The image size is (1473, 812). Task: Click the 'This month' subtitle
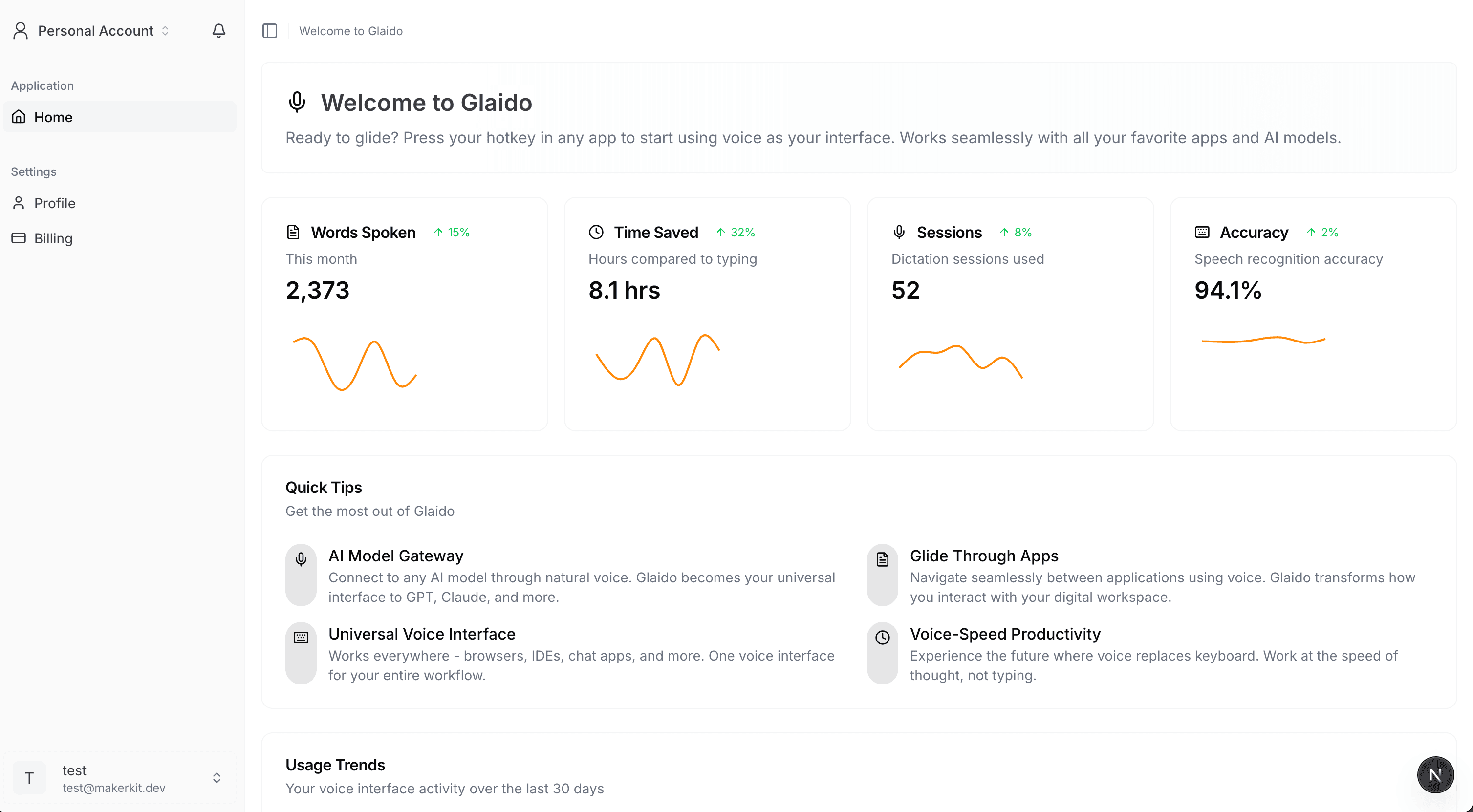[322, 259]
